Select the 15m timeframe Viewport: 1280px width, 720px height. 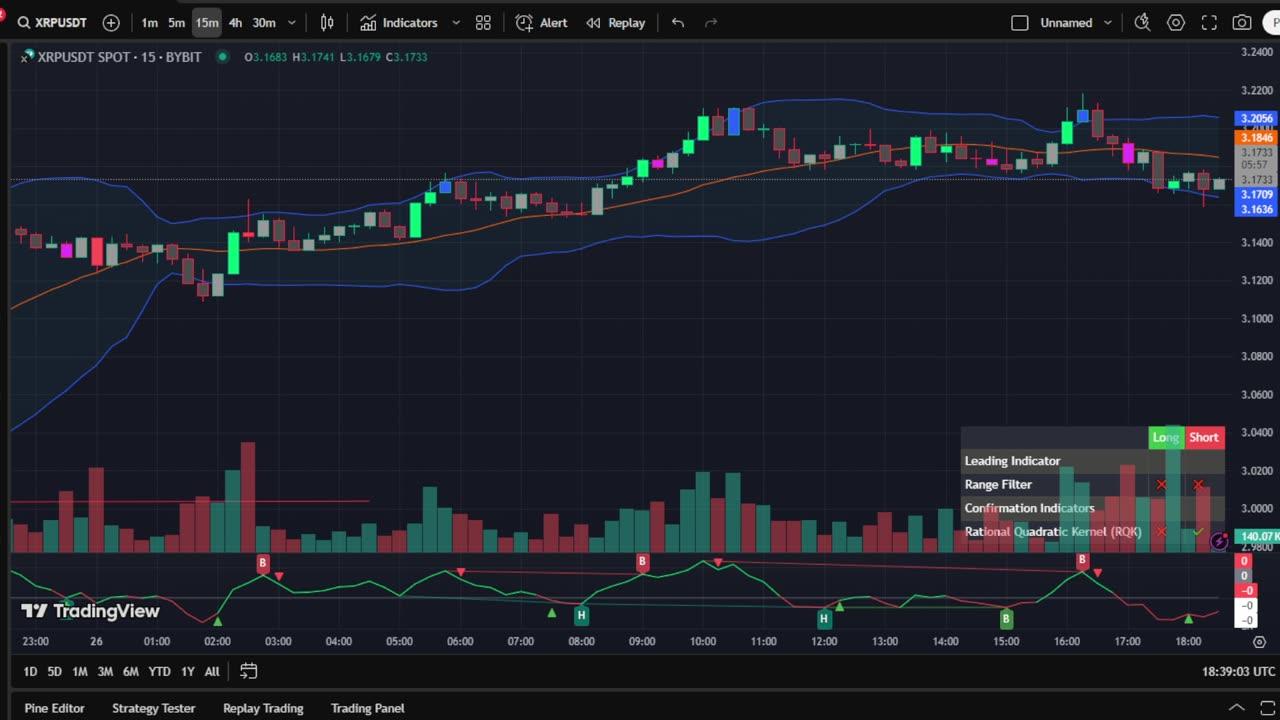[x=207, y=22]
